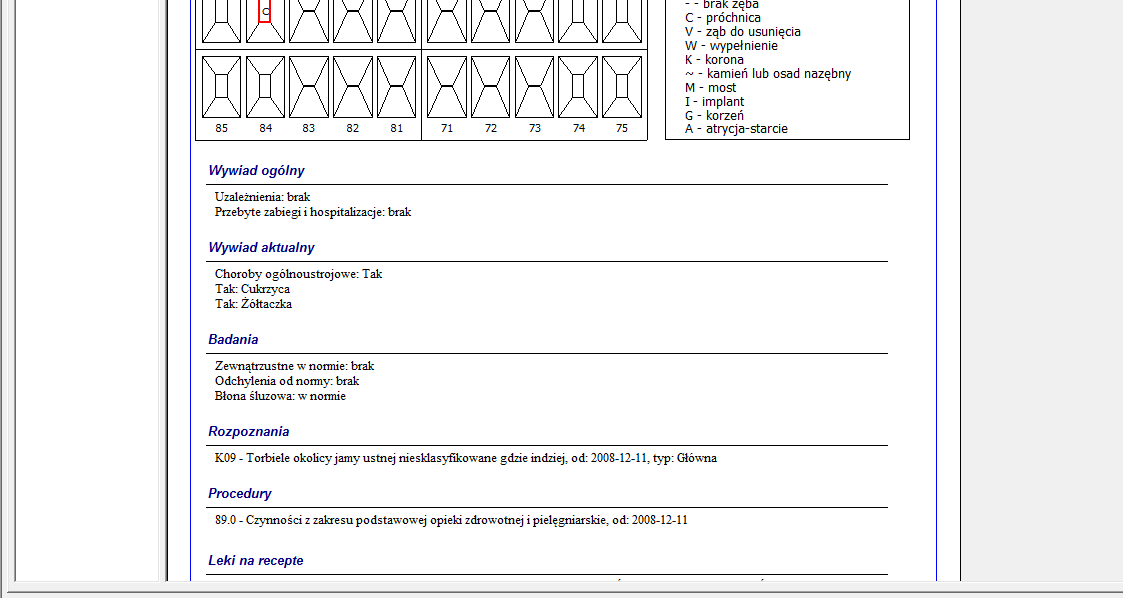Click legend entry 'A - atrycja-starcie'
This screenshot has height=598, width=1123.
[736, 130]
